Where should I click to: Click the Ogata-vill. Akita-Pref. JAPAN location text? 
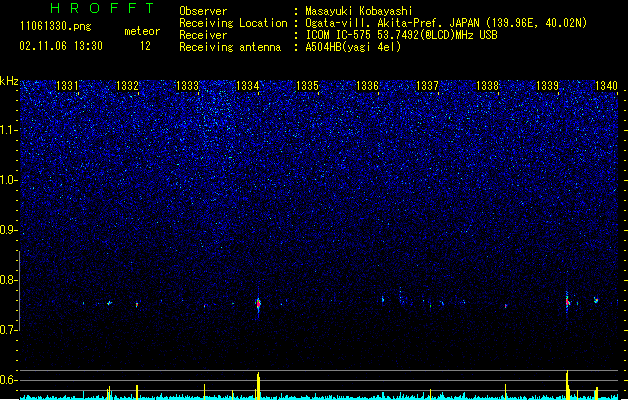coord(446,23)
